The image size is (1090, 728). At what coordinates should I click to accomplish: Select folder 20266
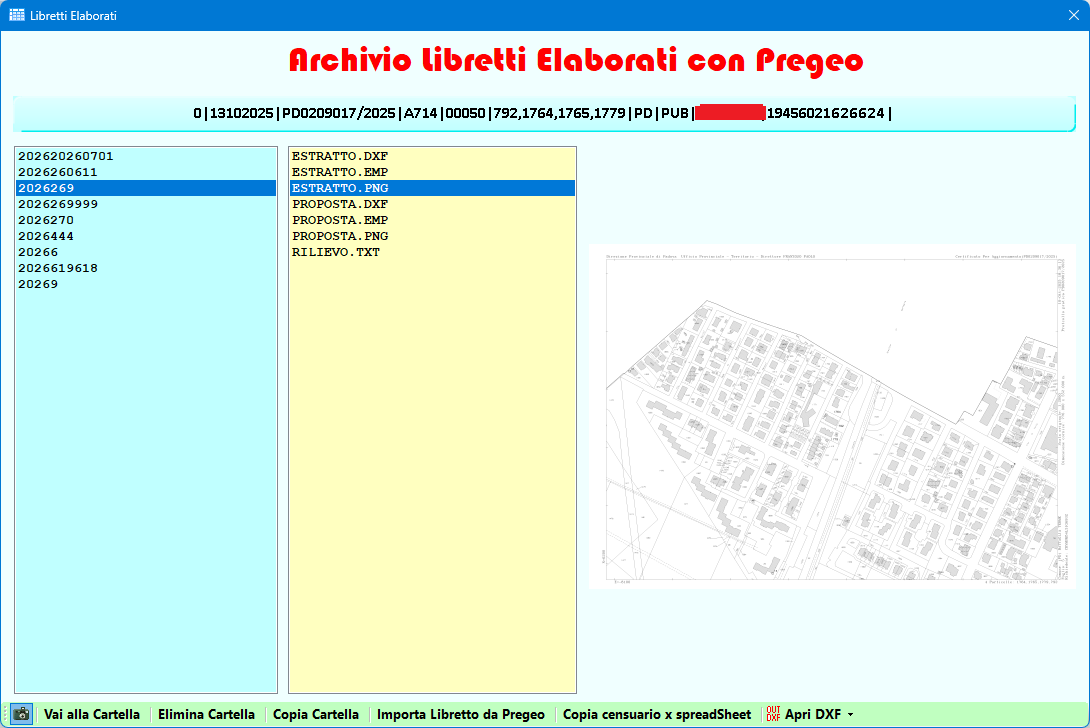[x=146, y=252]
